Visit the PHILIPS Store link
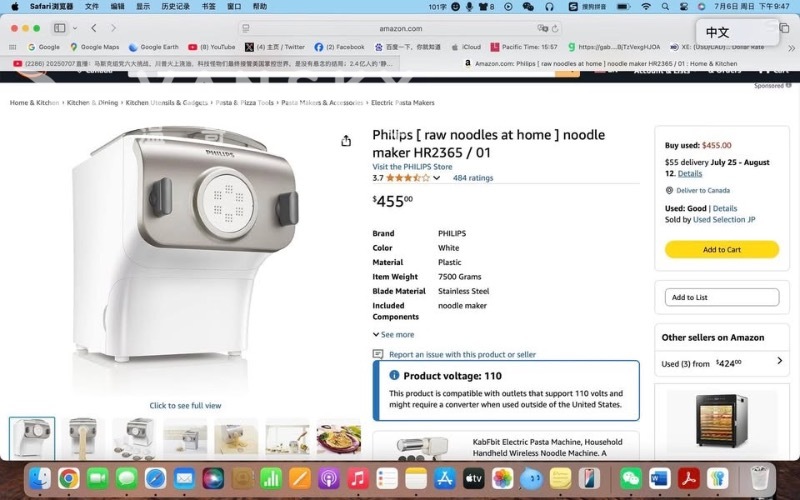This screenshot has width=800, height=500. click(412, 167)
